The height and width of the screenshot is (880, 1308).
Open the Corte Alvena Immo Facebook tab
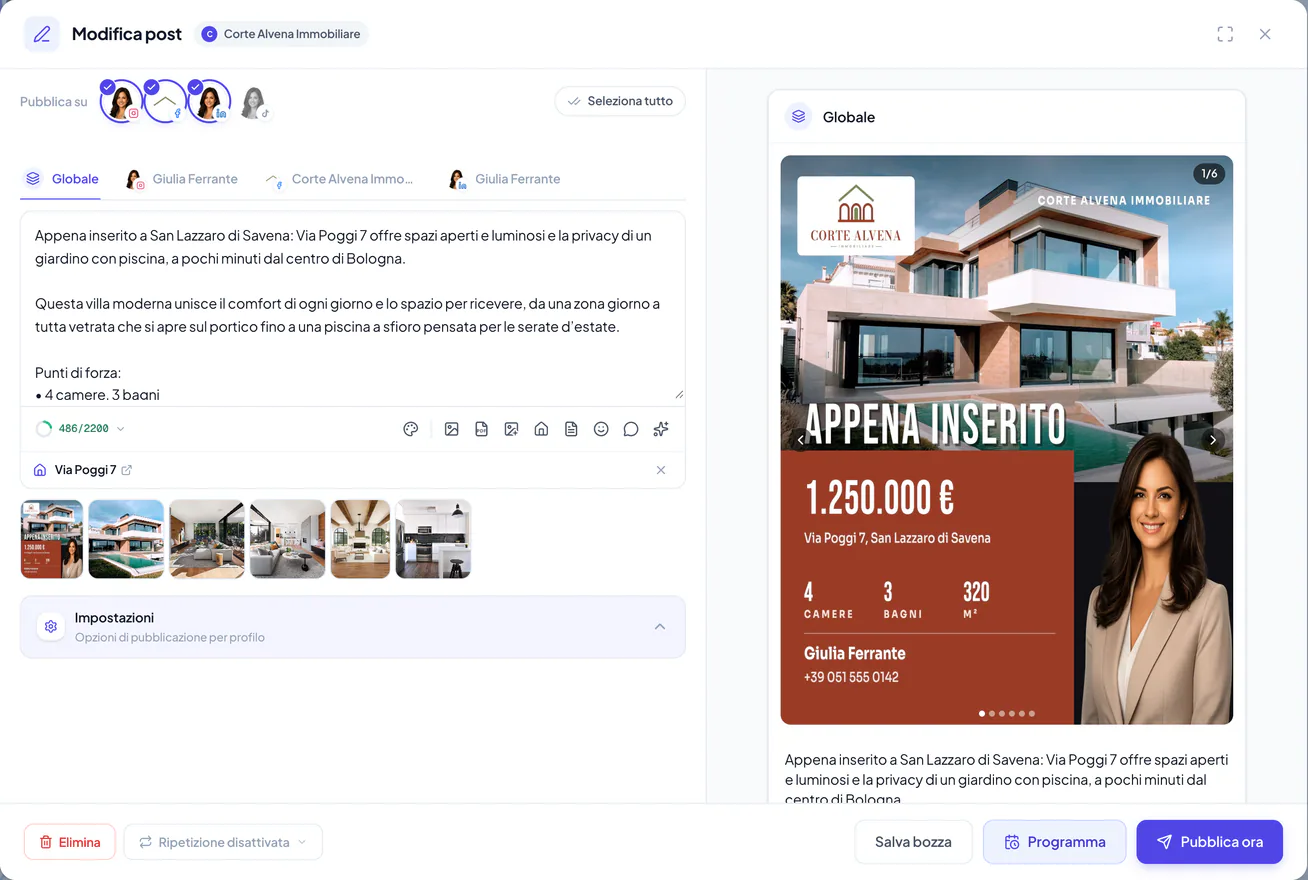pyautogui.click(x=338, y=179)
